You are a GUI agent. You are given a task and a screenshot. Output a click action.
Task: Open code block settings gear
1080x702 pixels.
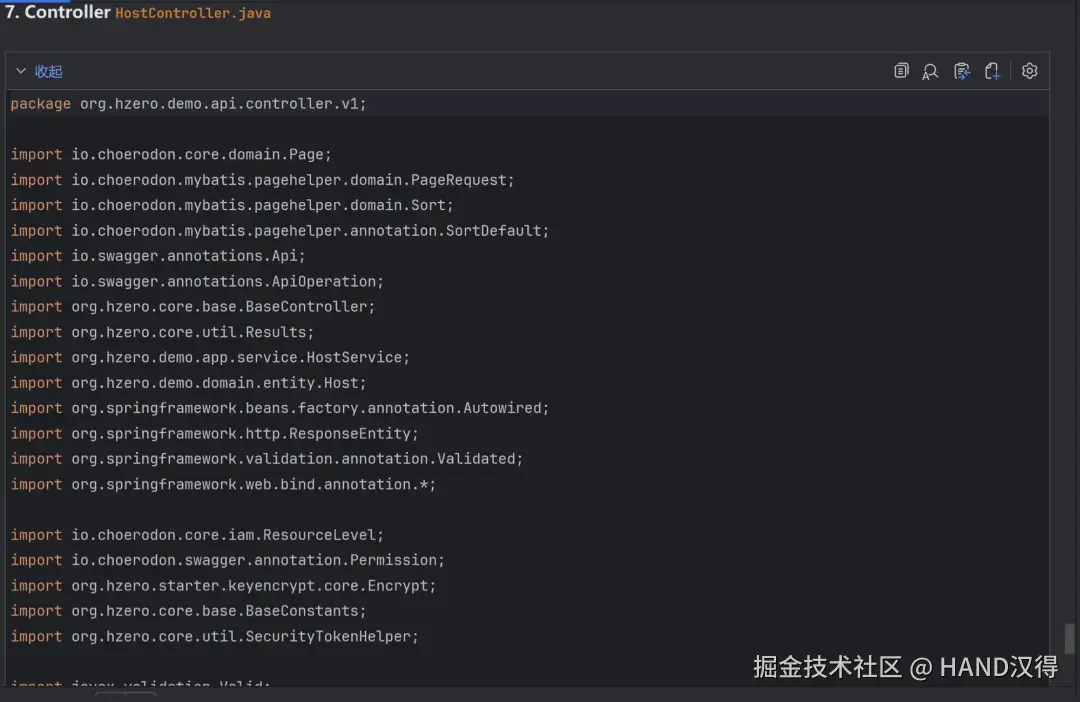[1030, 71]
